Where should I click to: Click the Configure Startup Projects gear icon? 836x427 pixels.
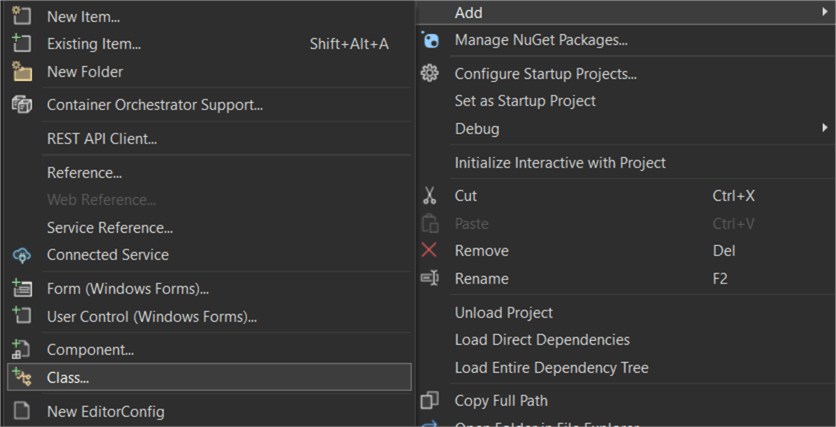[430, 73]
